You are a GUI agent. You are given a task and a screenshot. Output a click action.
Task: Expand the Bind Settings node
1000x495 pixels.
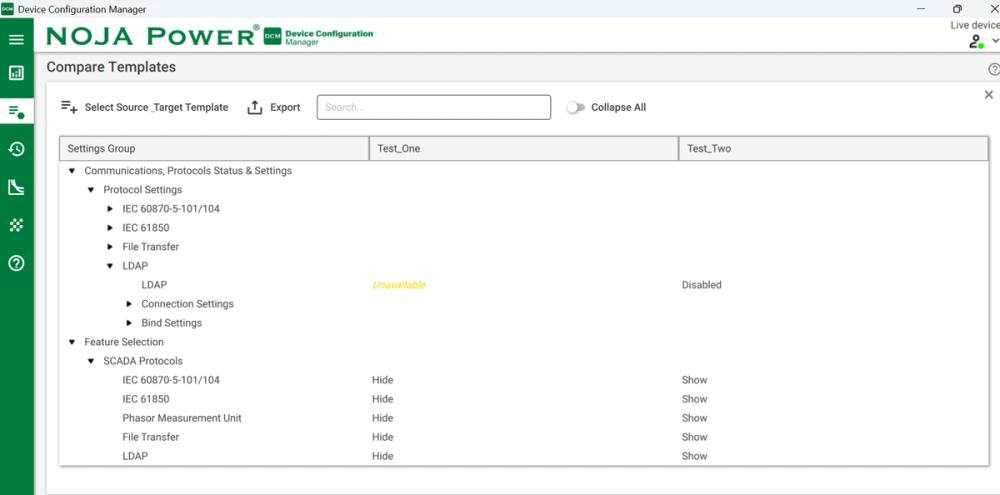129,323
